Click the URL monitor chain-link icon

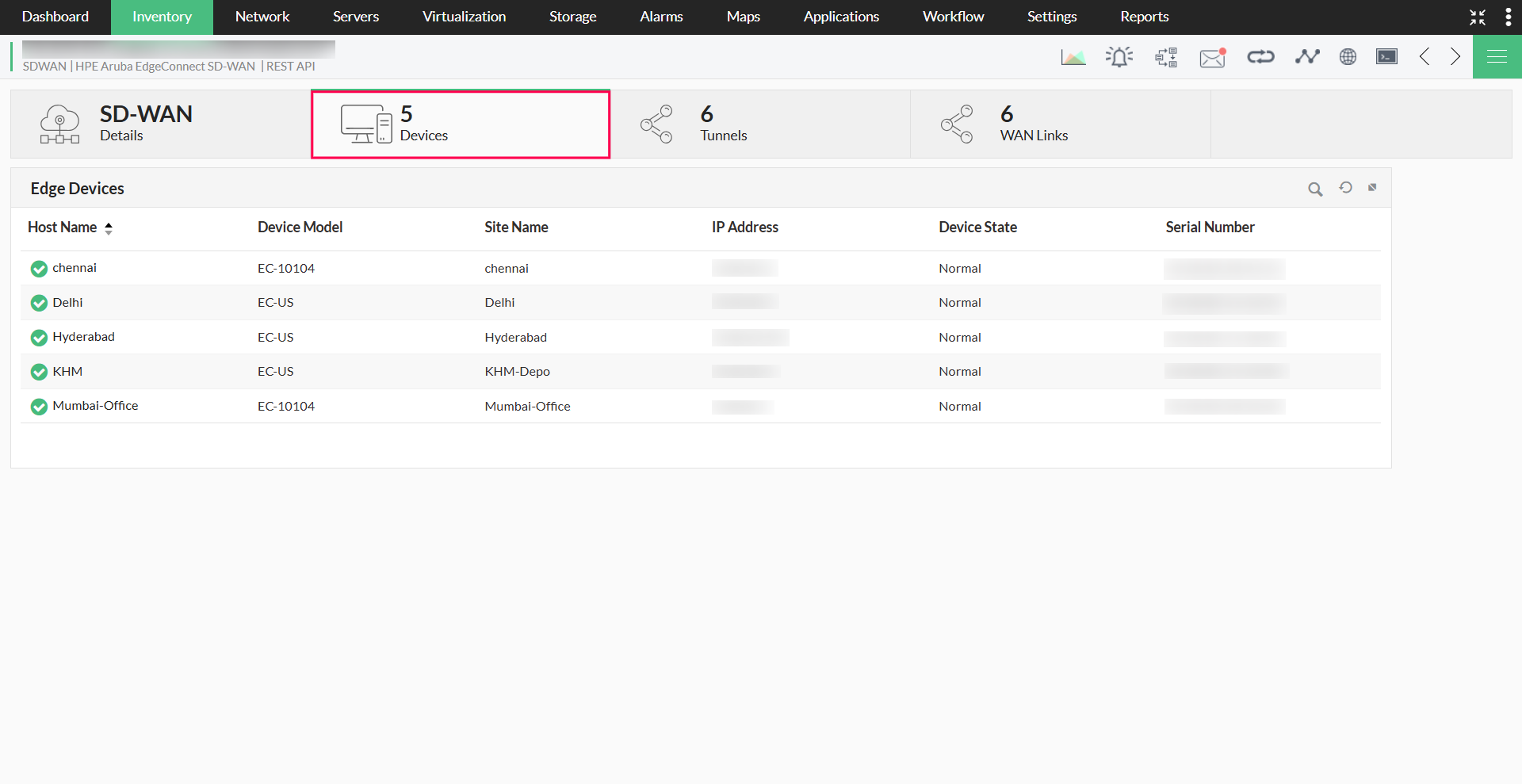pos(1260,56)
